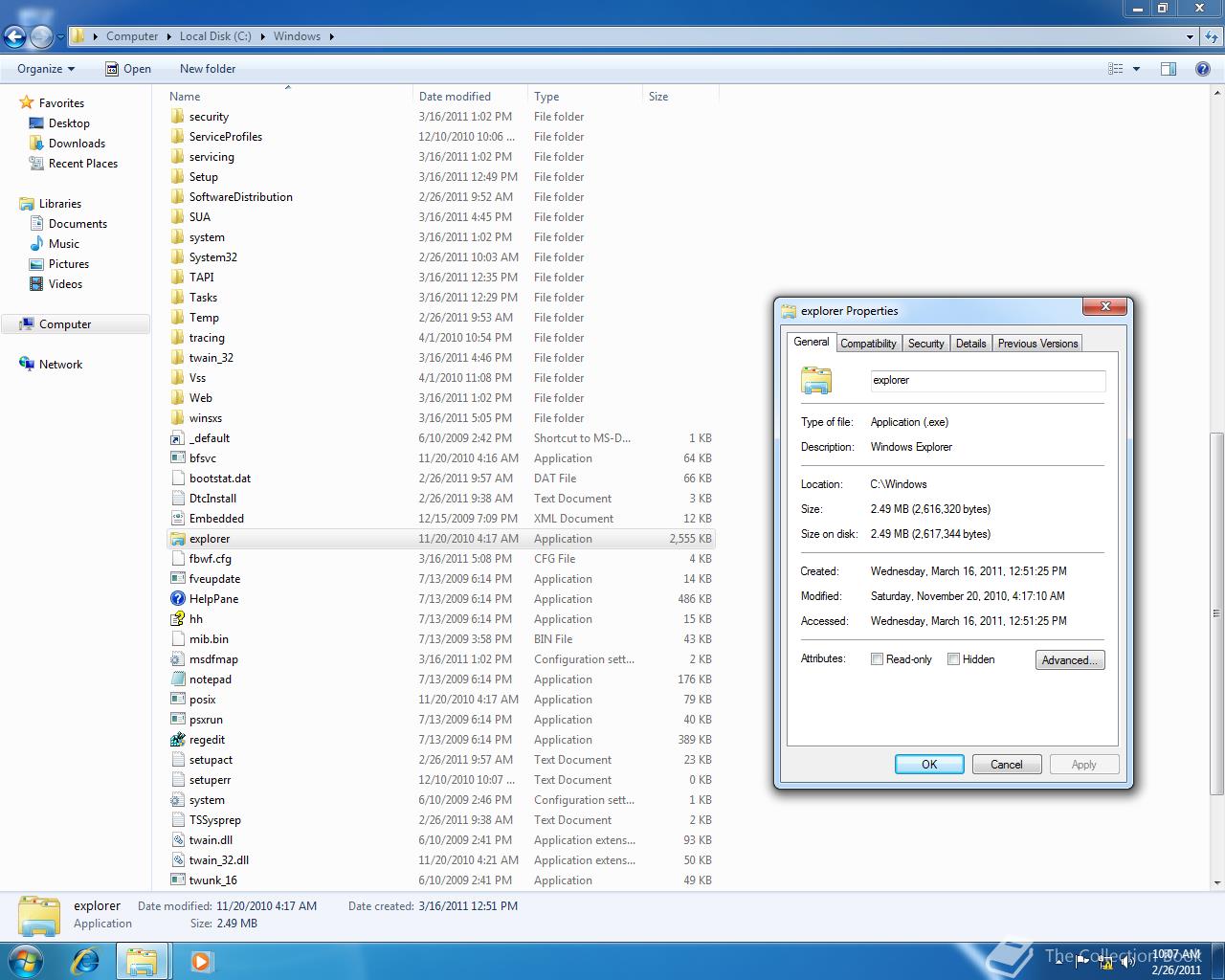Toggle the preview pane icon
Image resolution: width=1225 pixels, height=980 pixels.
[1169, 69]
